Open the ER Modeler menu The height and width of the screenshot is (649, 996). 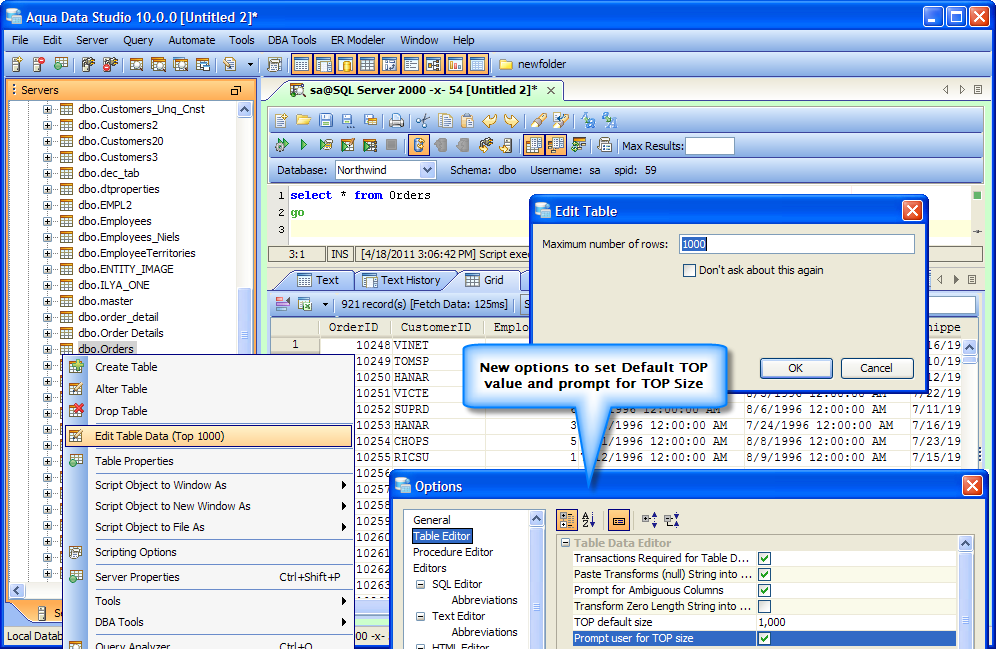click(x=358, y=40)
